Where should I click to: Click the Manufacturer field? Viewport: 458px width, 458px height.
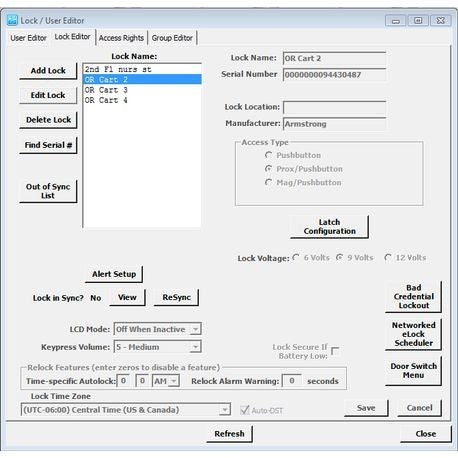[x=334, y=124]
